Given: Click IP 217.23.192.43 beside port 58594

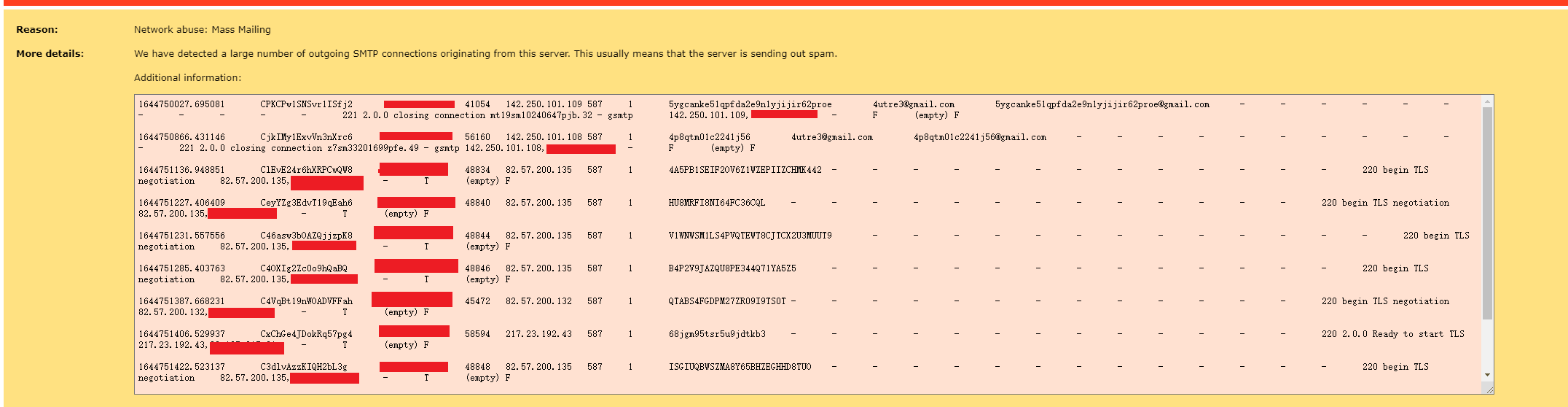Looking at the screenshot, I should click(x=539, y=334).
